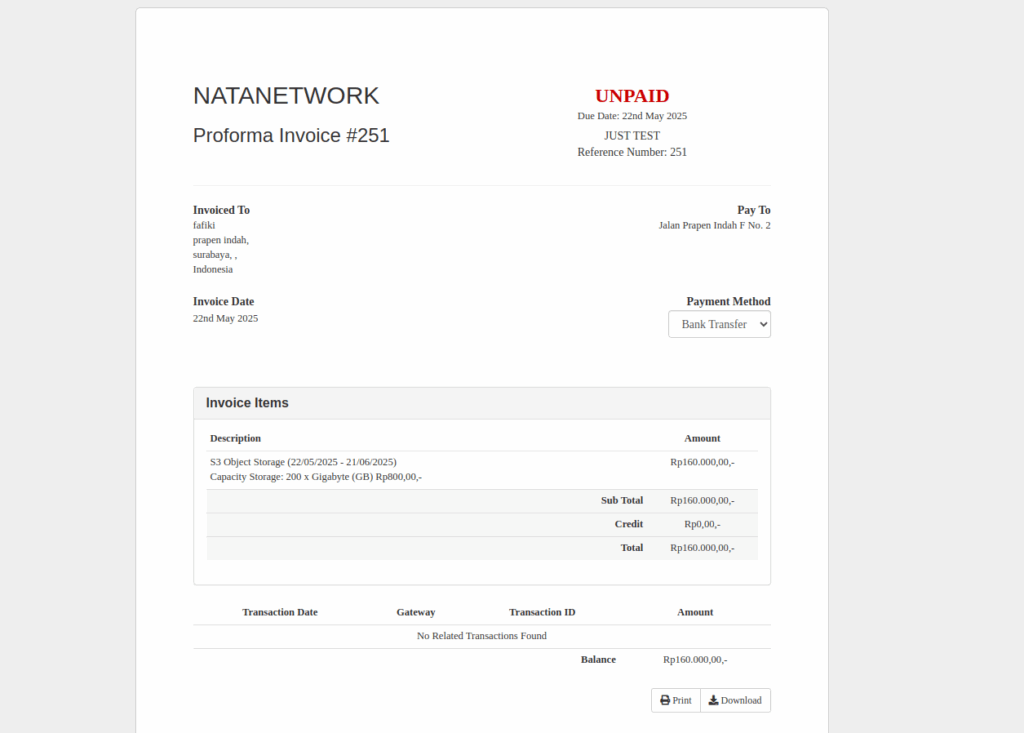This screenshot has height=733, width=1024.
Task: Click the Download button
Action: pos(735,700)
